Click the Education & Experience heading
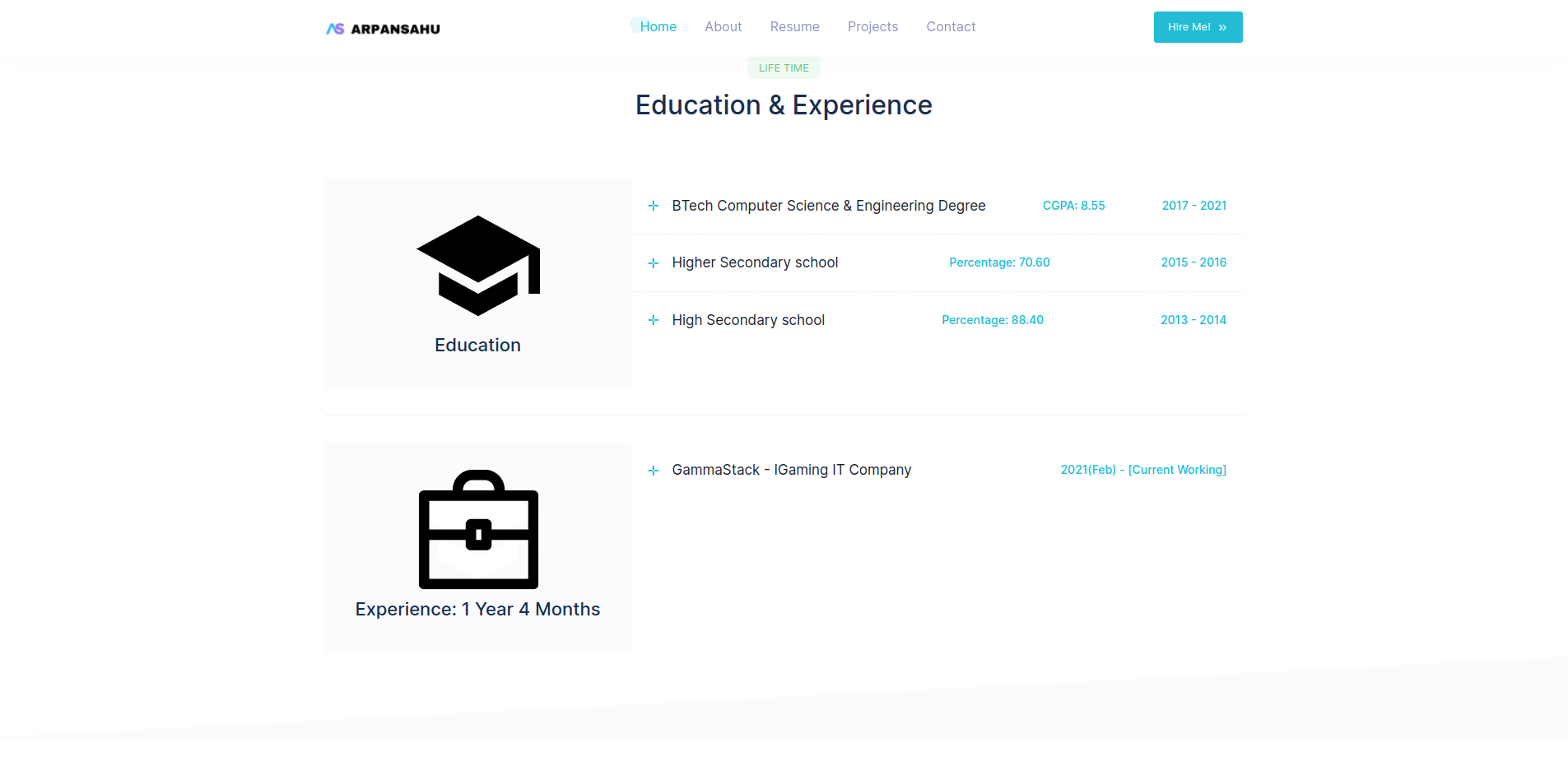The height and width of the screenshot is (780, 1568). [x=784, y=105]
